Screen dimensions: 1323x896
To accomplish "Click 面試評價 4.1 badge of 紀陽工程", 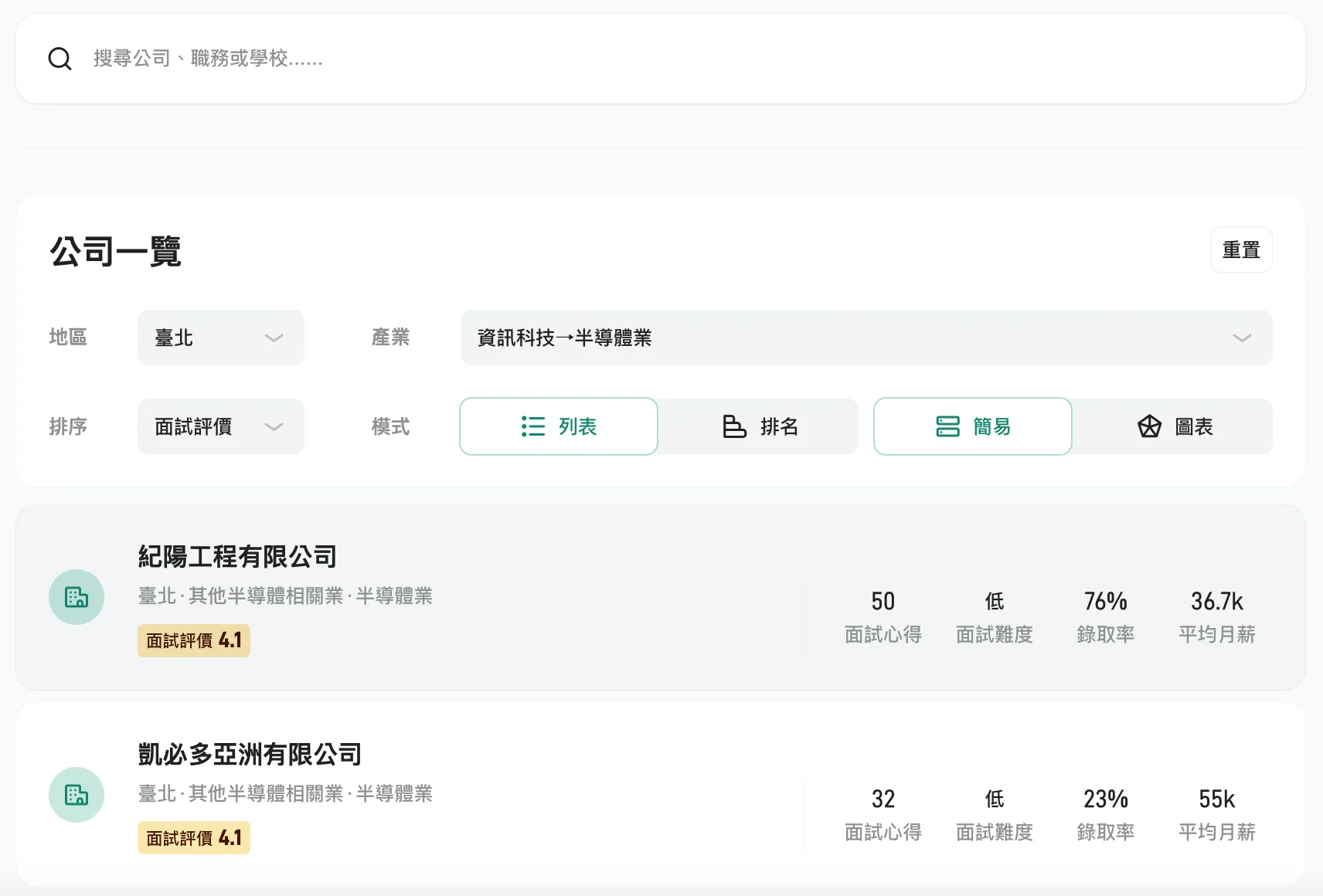I will (x=194, y=640).
